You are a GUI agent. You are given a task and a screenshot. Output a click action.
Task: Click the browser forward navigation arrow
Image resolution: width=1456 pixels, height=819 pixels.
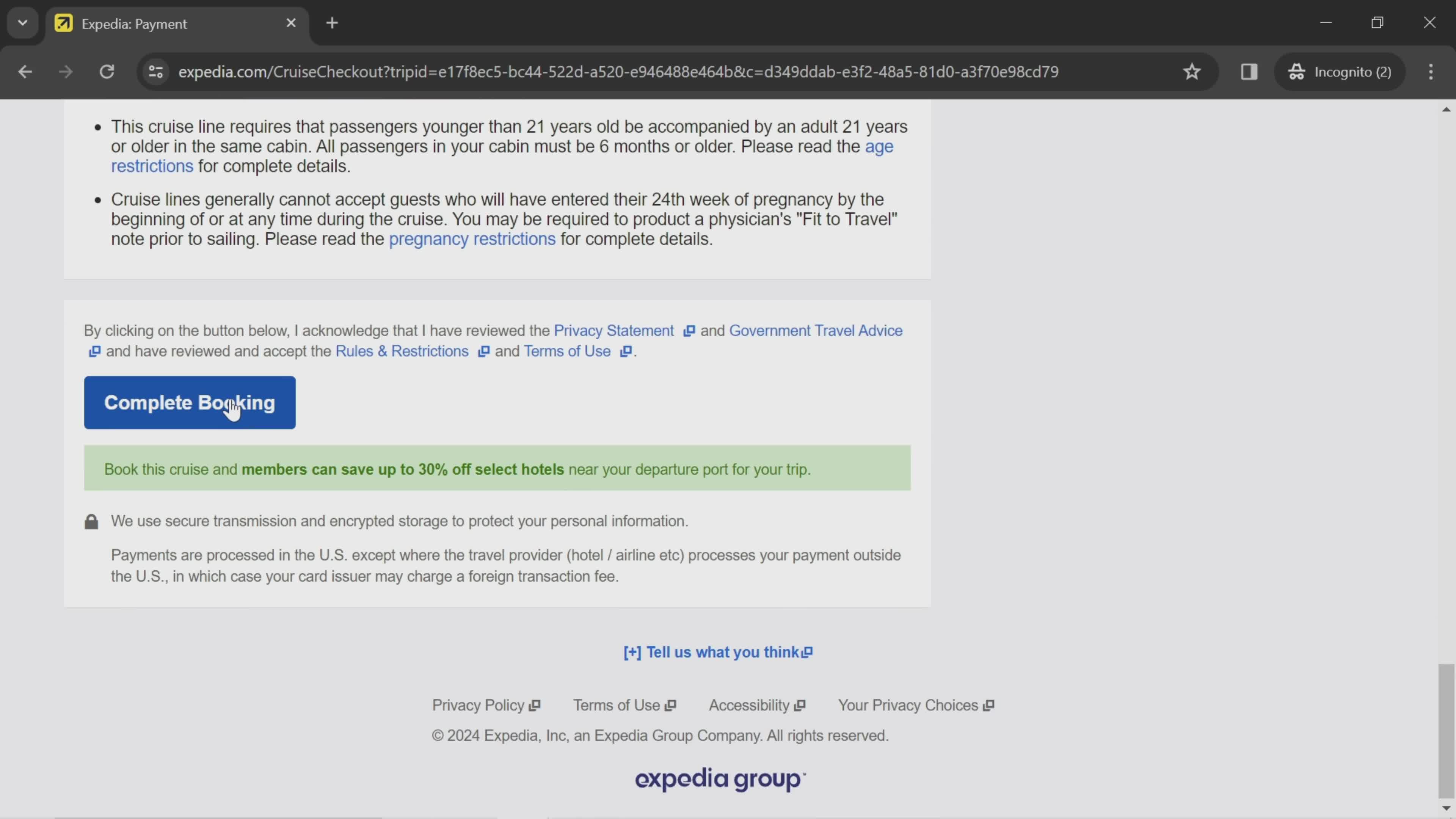(x=64, y=70)
